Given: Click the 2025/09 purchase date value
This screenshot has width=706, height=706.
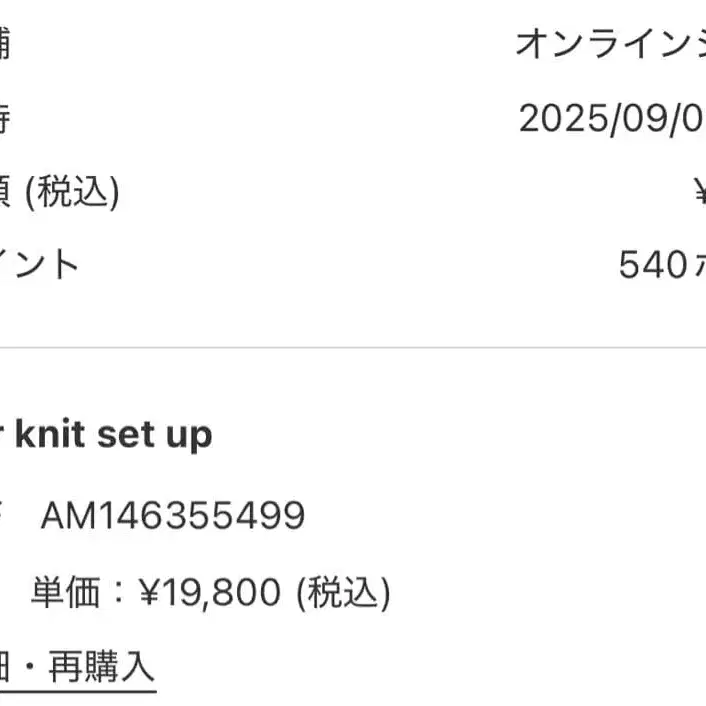Looking at the screenshot, I should click(x=610, y=118).
